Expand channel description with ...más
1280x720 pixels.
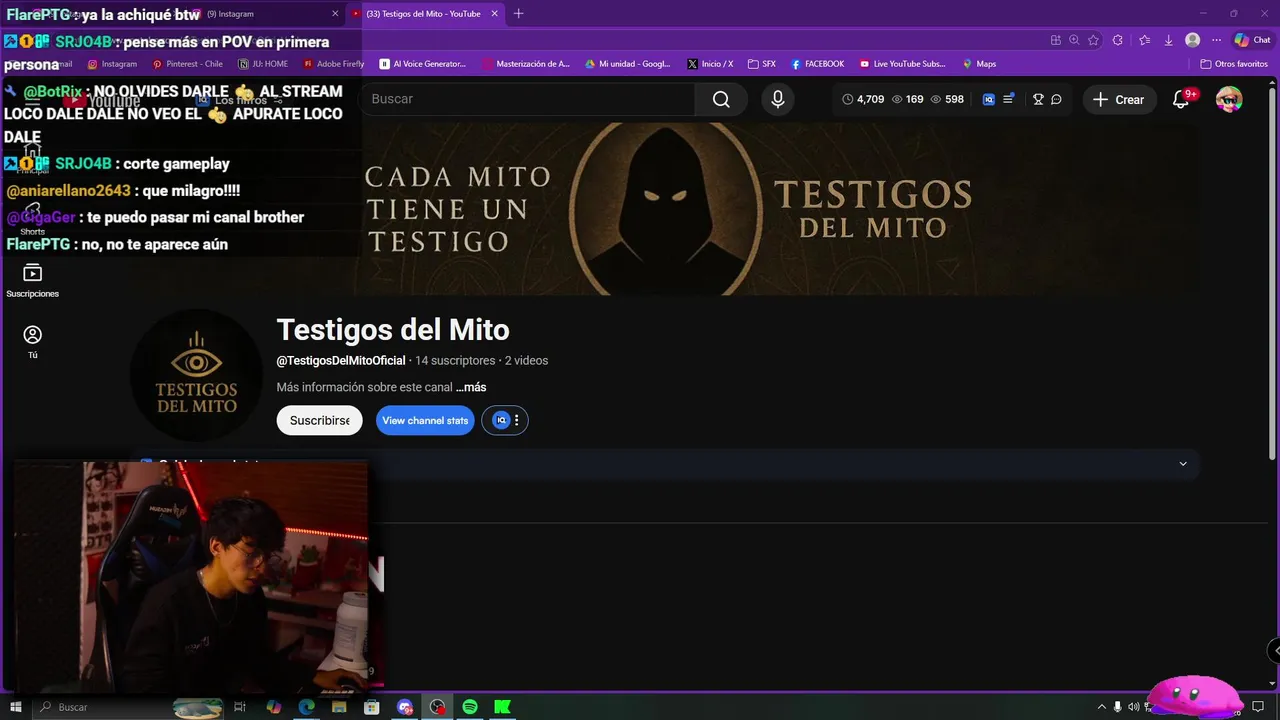coord(471,387)
